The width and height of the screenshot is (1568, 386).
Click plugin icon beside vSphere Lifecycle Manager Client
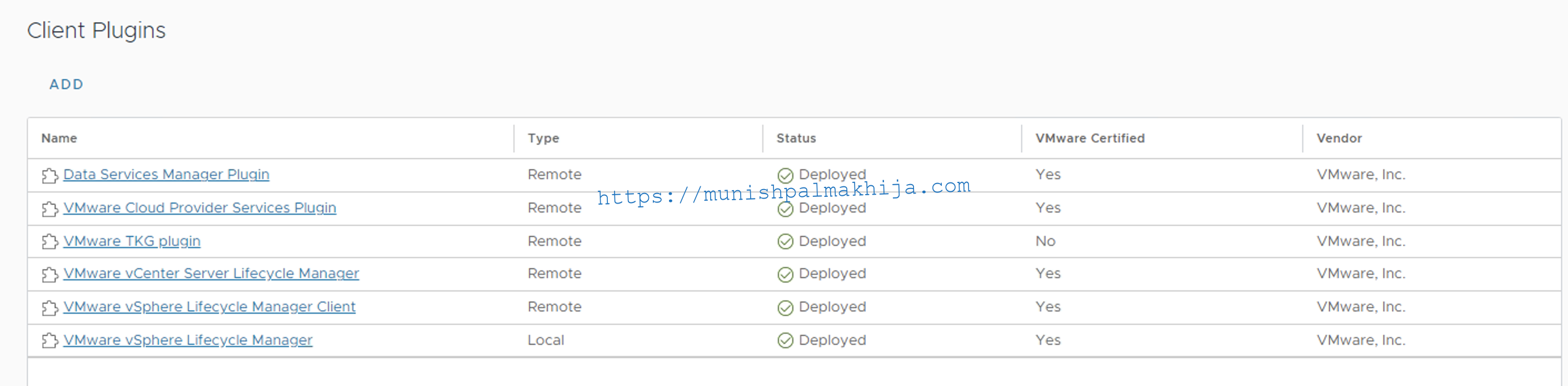click(50, 309)
